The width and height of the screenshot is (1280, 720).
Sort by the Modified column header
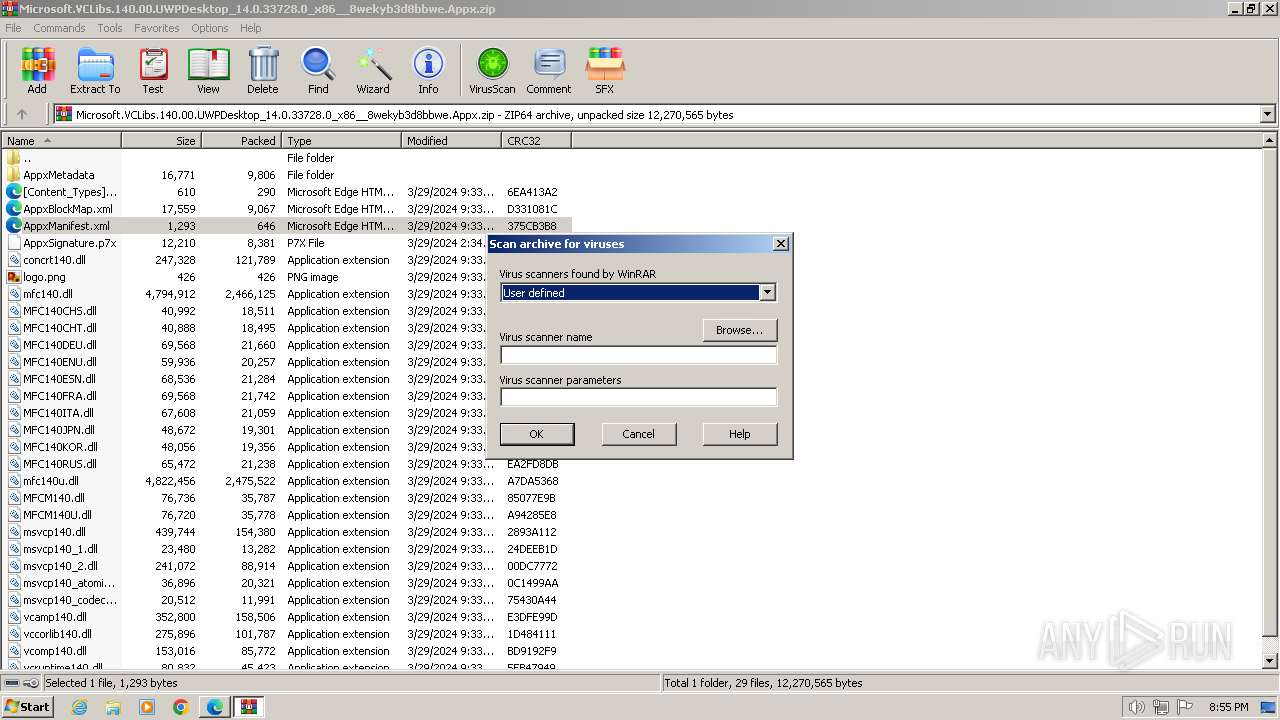click(451, 141)
